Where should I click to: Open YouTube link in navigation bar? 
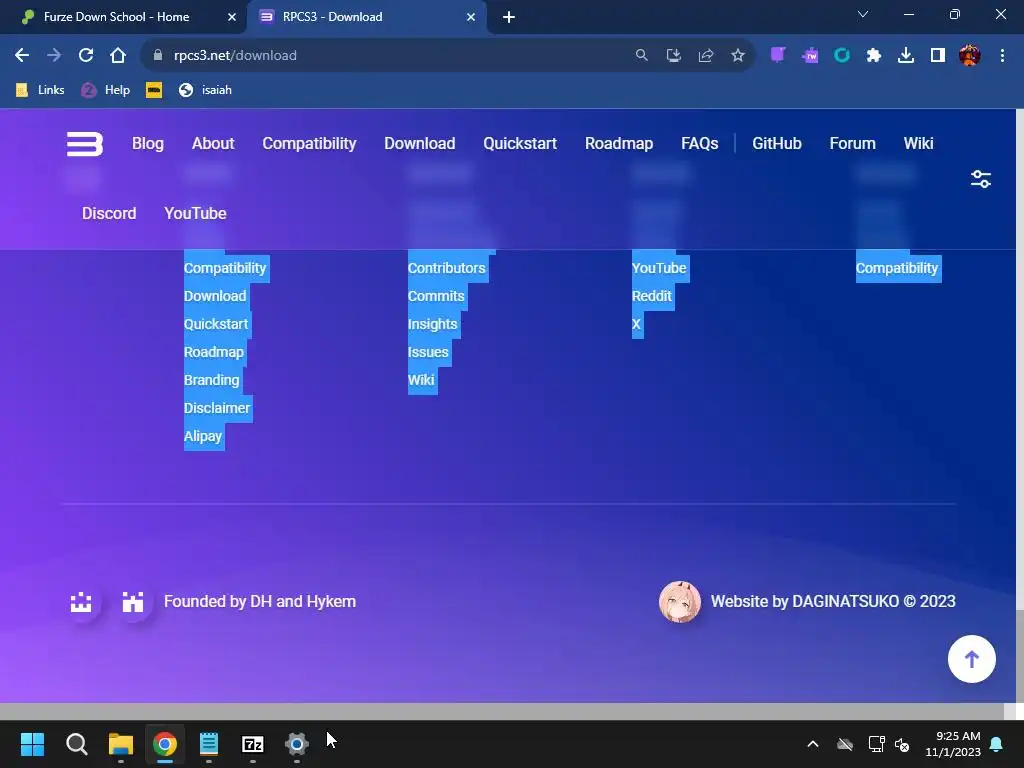(195, 214)
